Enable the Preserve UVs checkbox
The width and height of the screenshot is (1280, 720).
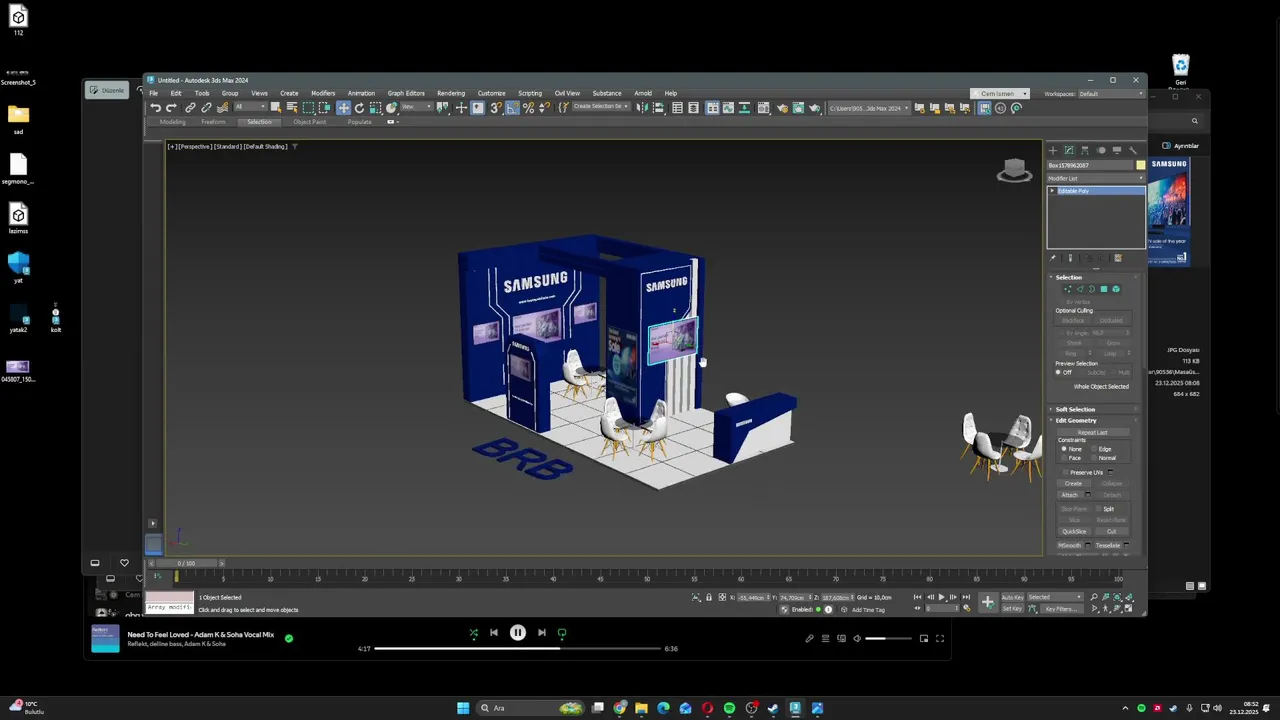[x=1065, y=472]
